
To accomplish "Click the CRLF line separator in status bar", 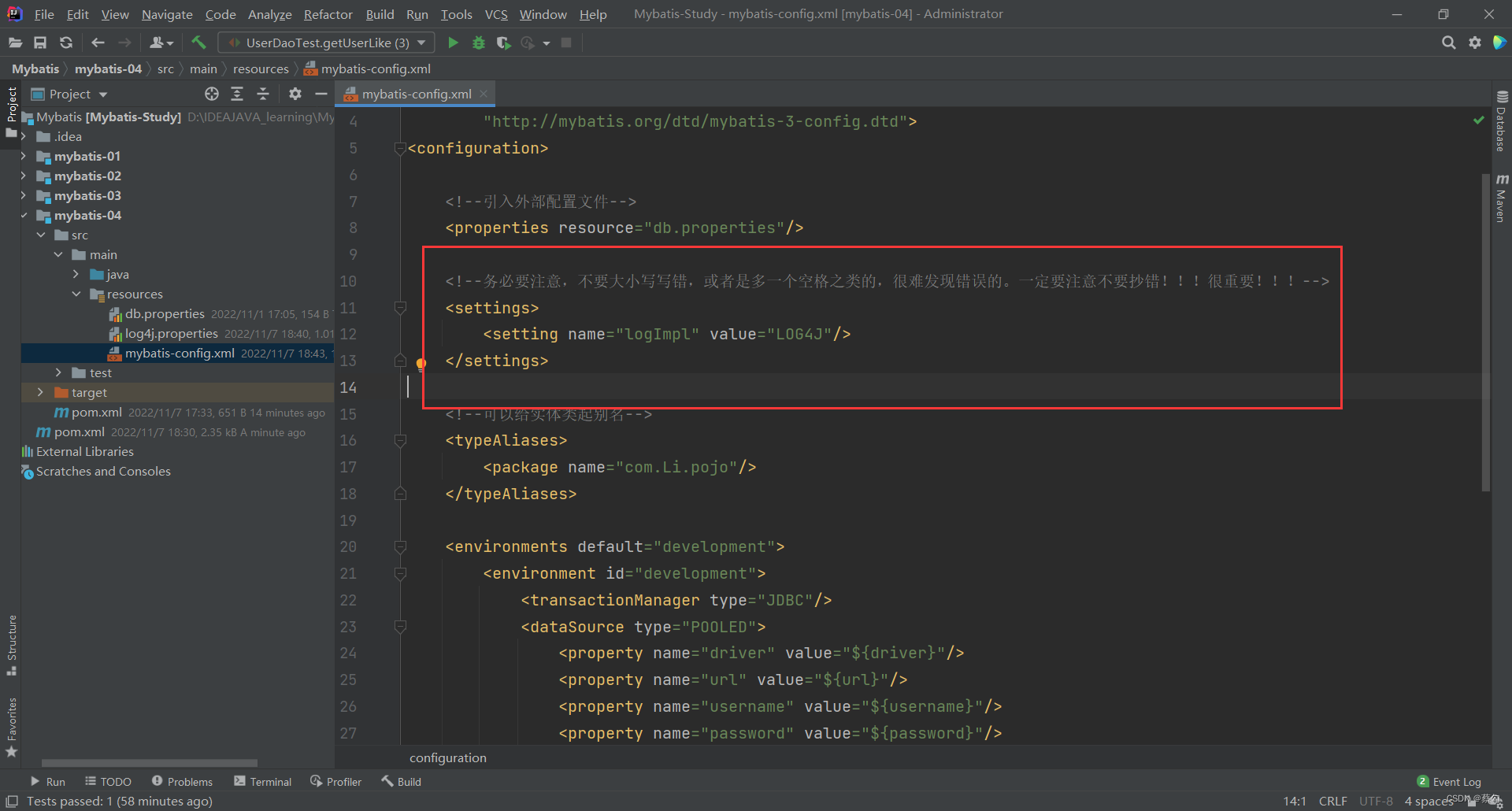I will click(x=1332, y=801).
